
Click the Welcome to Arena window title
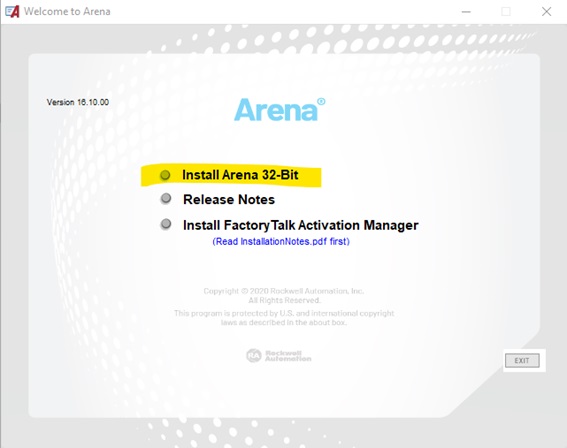point(67,12)
